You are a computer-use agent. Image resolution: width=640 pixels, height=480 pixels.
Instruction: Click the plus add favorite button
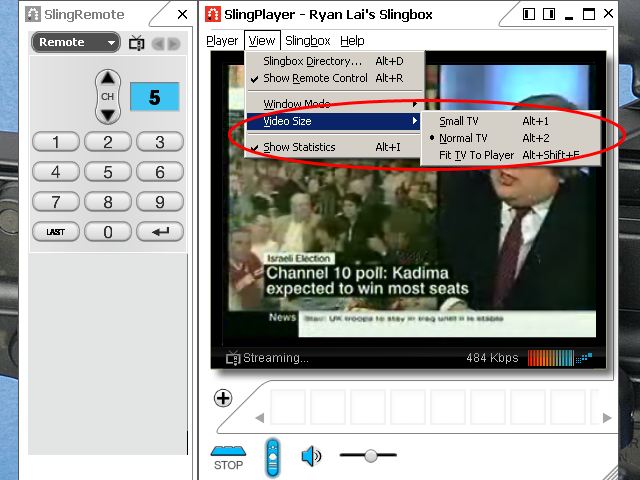point(223,398)
